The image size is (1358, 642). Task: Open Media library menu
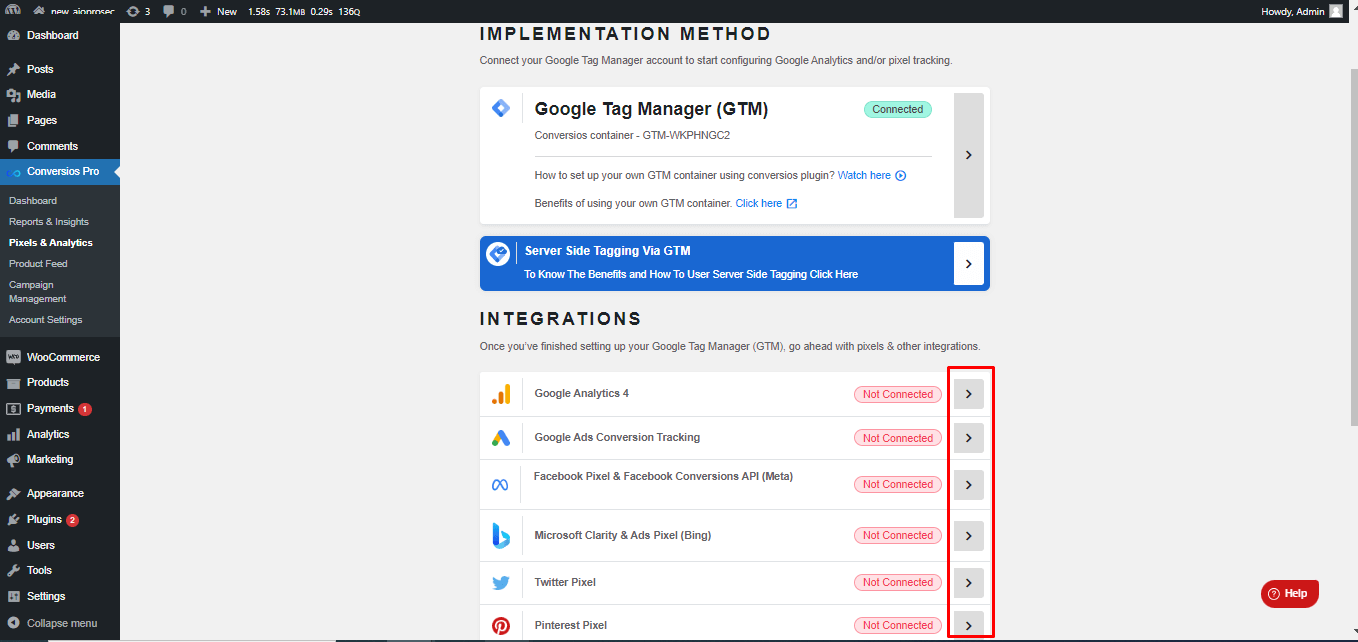pyautogui.click(x=60, y=94)
